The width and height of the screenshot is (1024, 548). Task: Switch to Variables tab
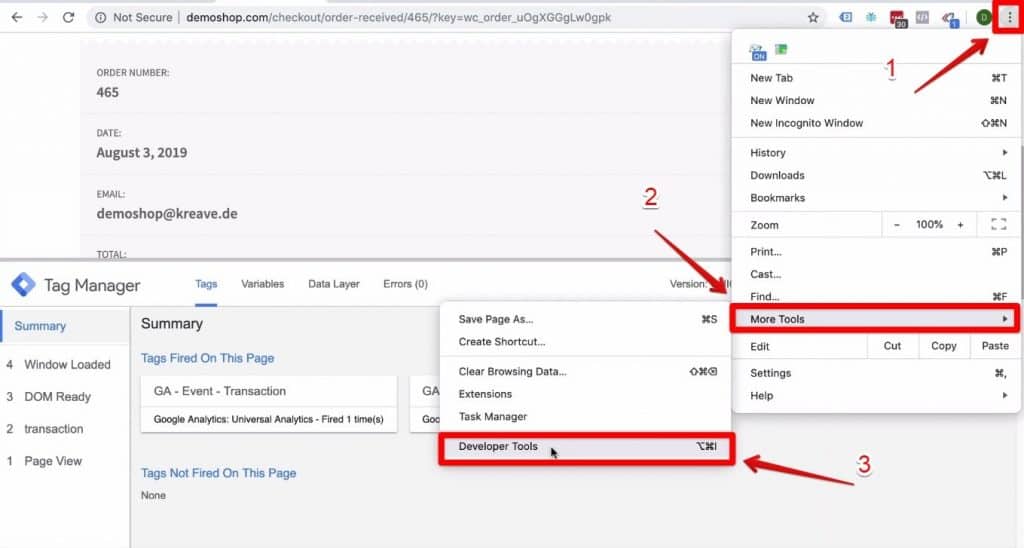point(263,284)
